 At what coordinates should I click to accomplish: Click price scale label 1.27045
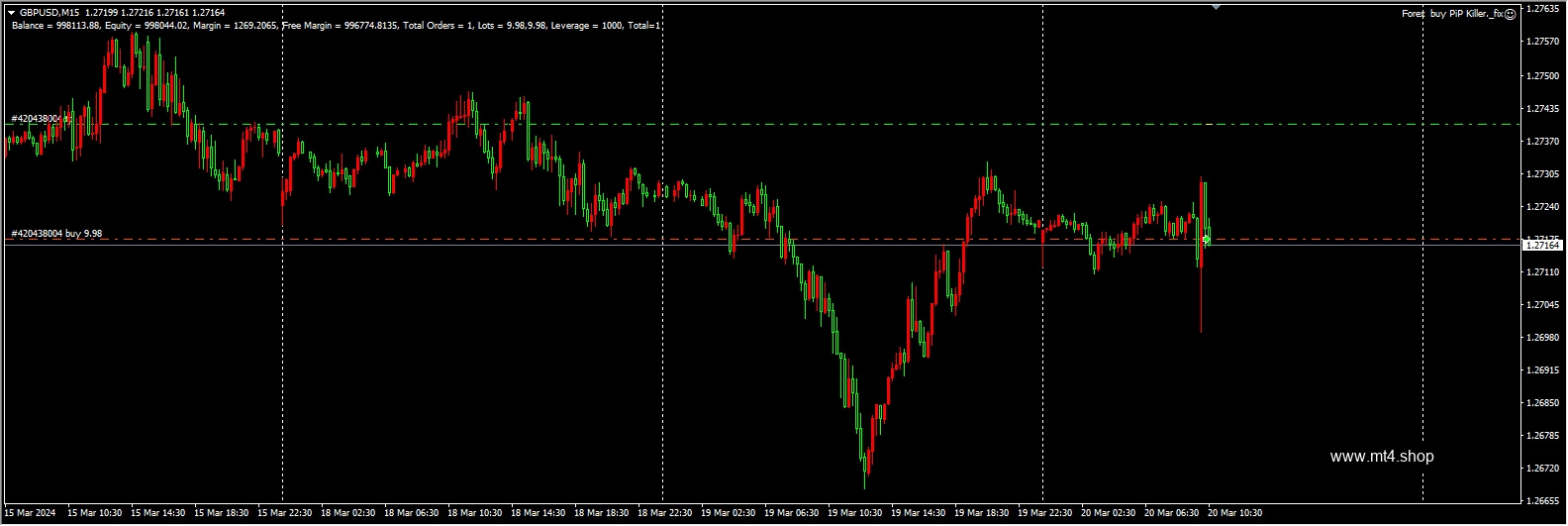click(x=1543, y=304)
